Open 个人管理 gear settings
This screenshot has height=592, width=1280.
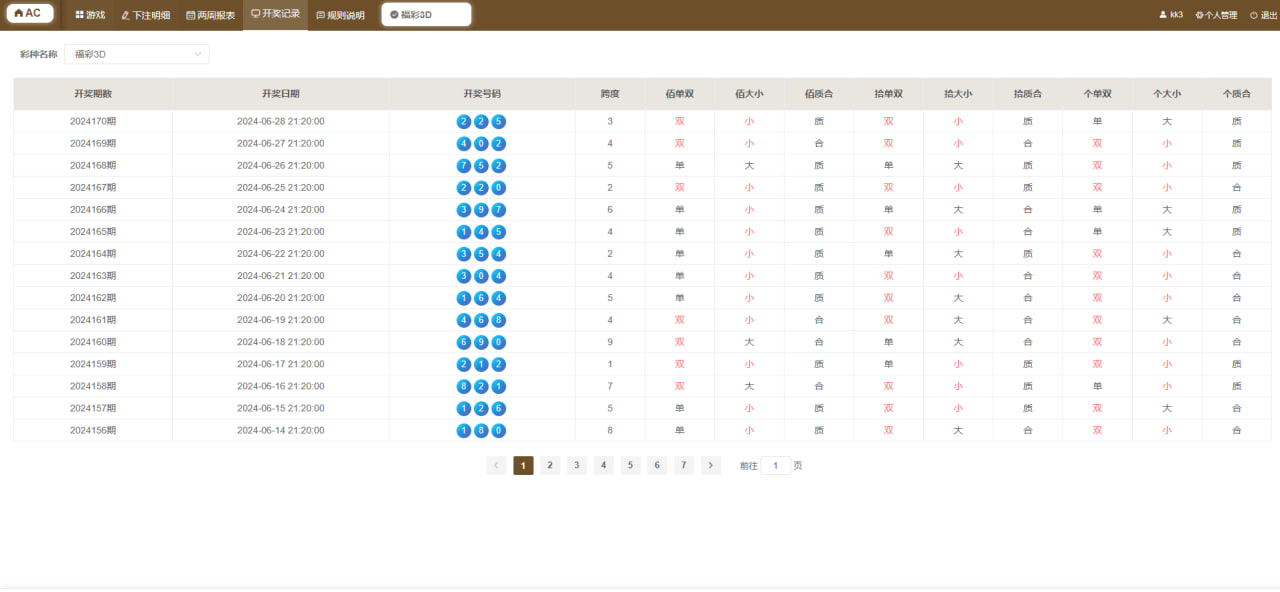pos(1216,15)
